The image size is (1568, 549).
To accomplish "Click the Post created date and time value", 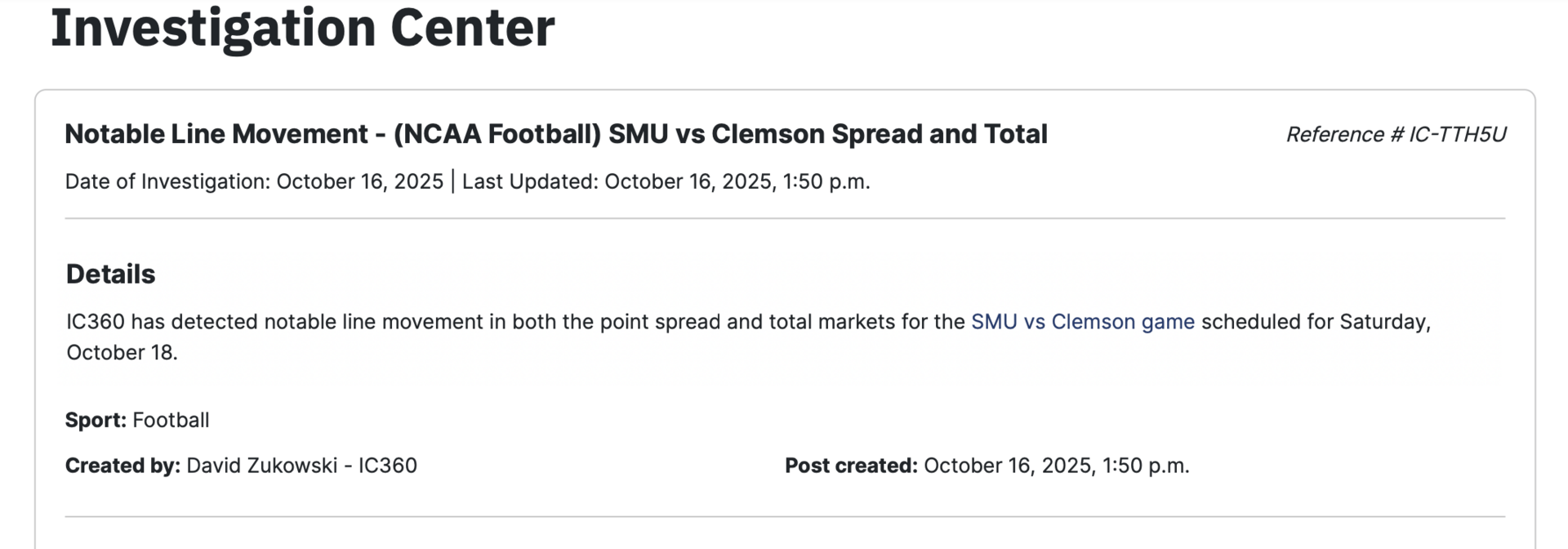I will click(x=1056, y=466).
